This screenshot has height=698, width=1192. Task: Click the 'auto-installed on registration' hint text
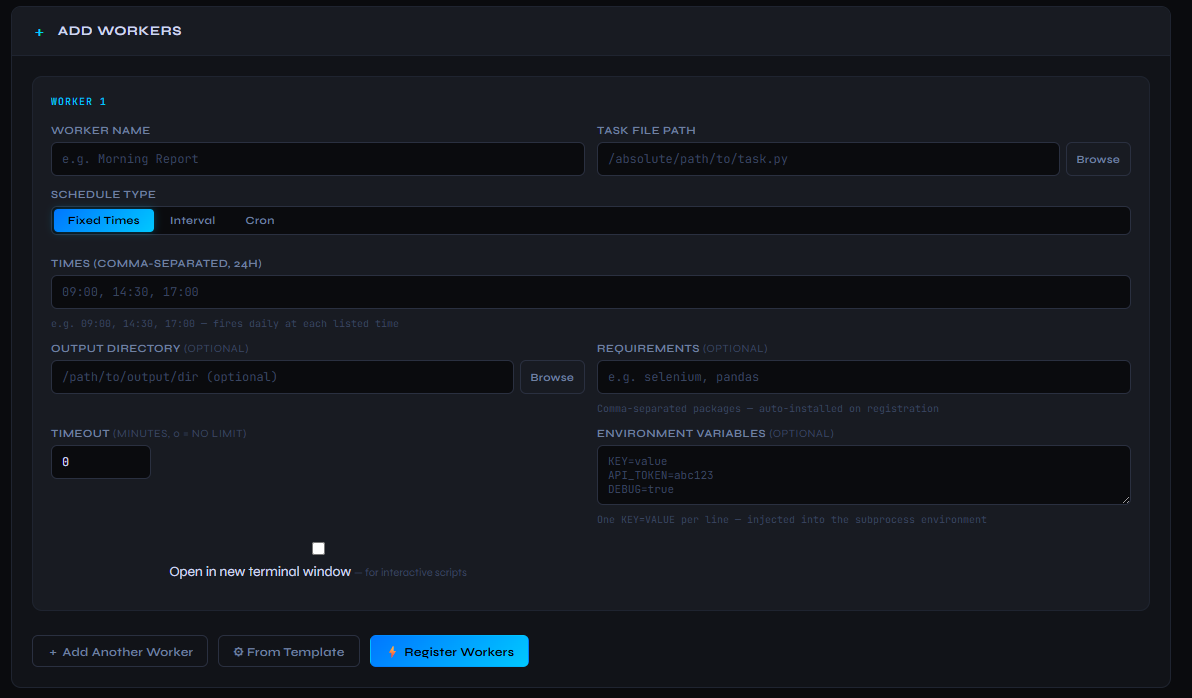[x=848, y=409]
